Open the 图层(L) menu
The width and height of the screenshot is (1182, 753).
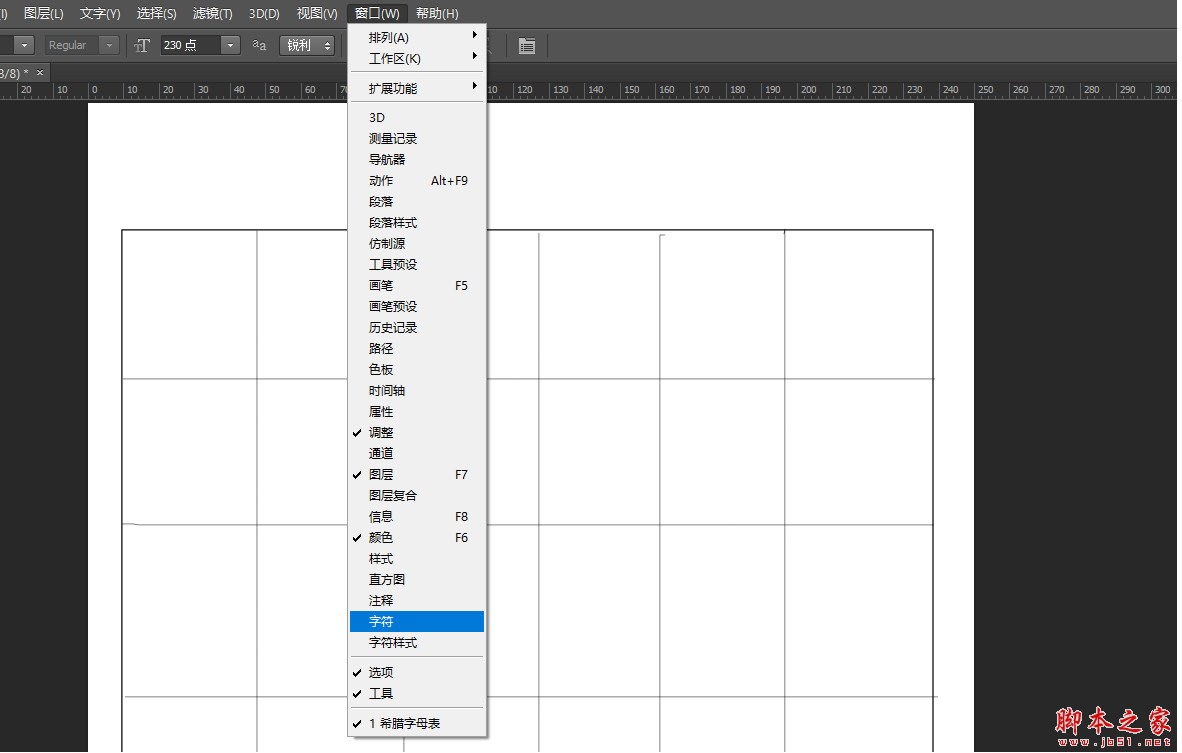(44, 14)
